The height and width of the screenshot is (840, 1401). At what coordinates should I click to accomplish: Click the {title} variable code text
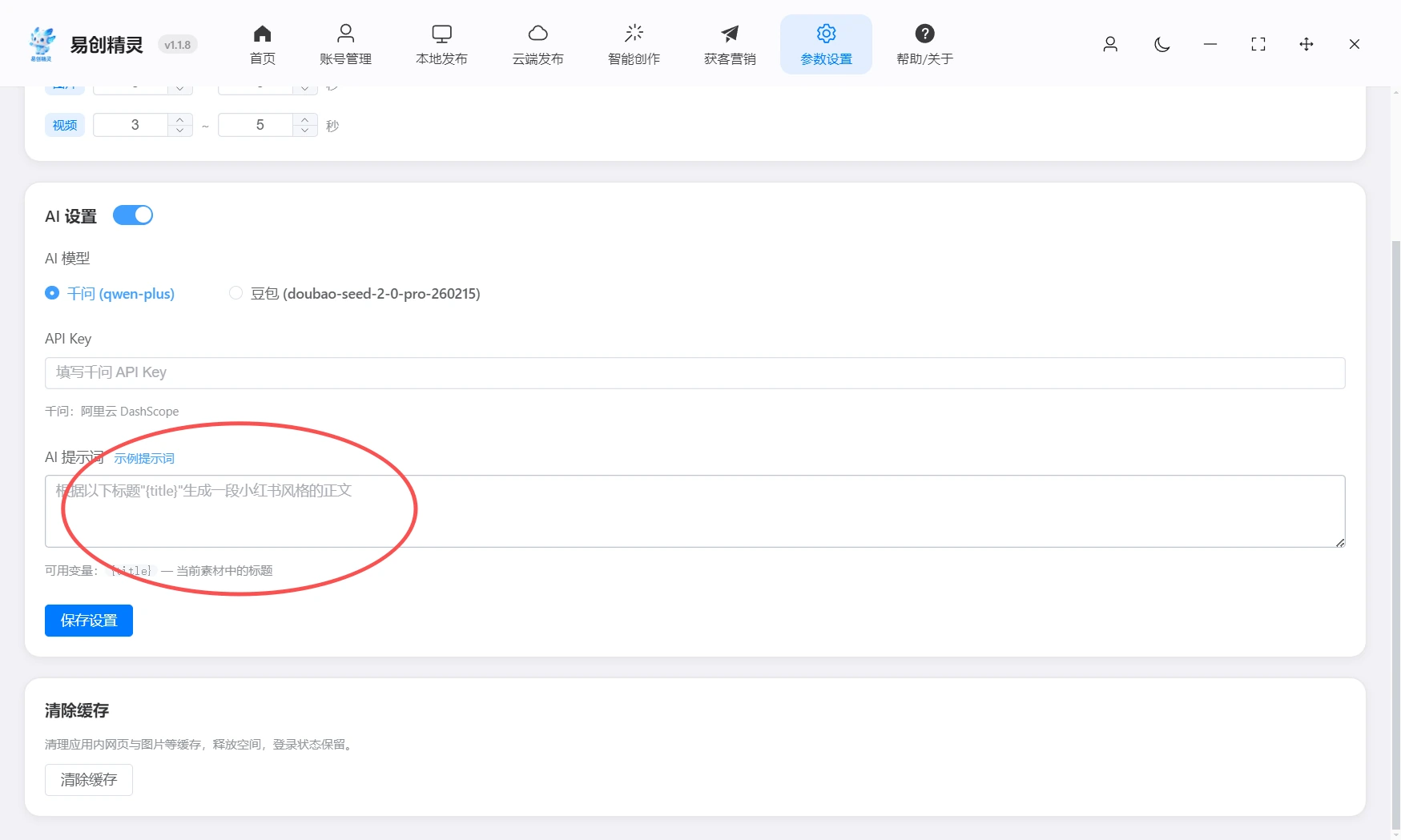[x=131, y=571]
